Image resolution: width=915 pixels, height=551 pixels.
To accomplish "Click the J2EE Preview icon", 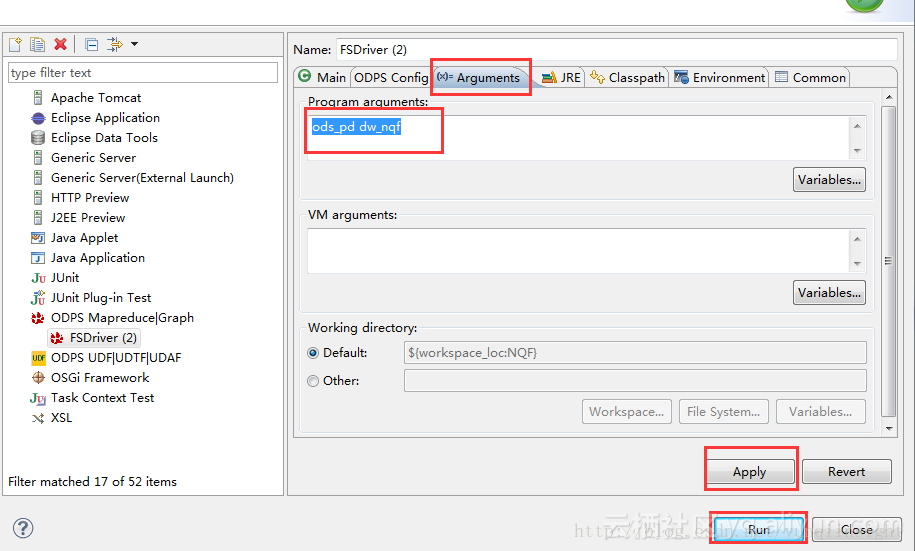I will click(38, 218).
